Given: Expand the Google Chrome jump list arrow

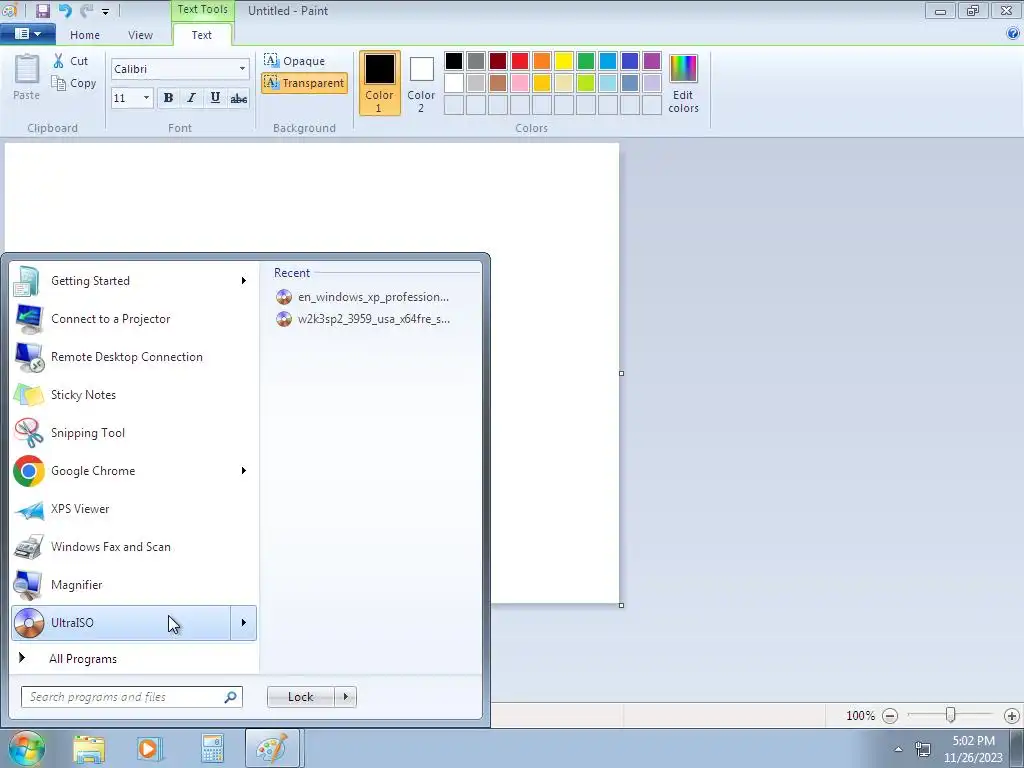Looking at the screenshot, I should pos(244,471).
